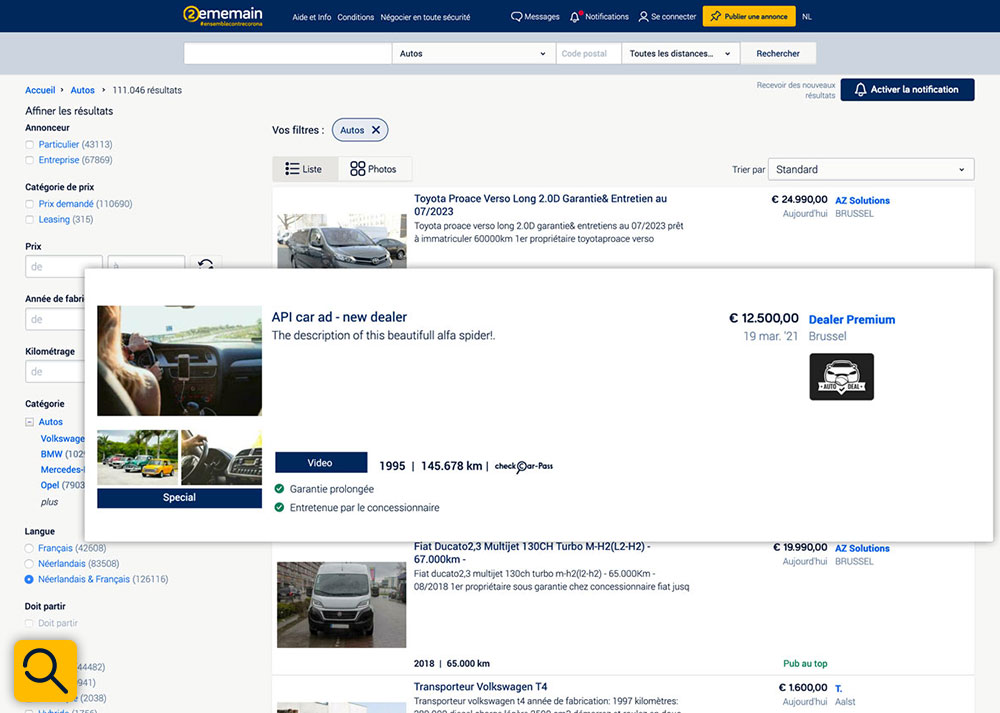Viewport: 1000px width, 713px height.
Task: Open the Notifications bell icon
Action: pos(575,17)
